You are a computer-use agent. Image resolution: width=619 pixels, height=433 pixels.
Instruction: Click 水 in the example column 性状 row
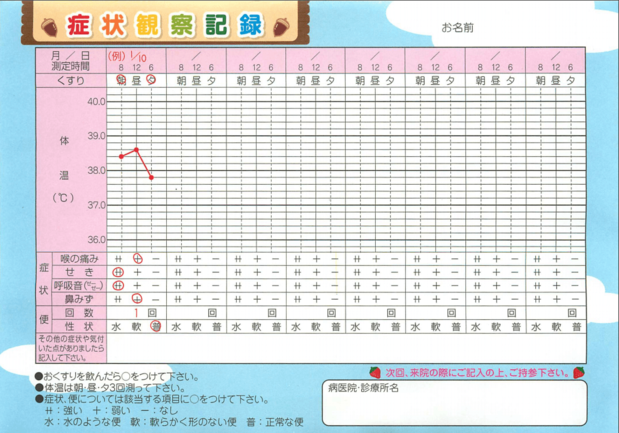coord(116,327)
